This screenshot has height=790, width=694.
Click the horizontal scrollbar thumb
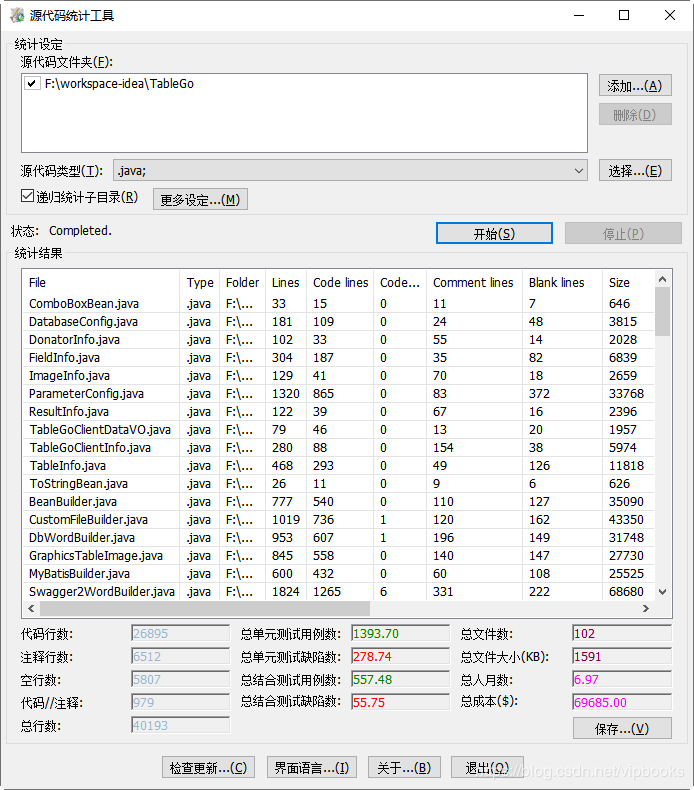(x=205, y=609)
